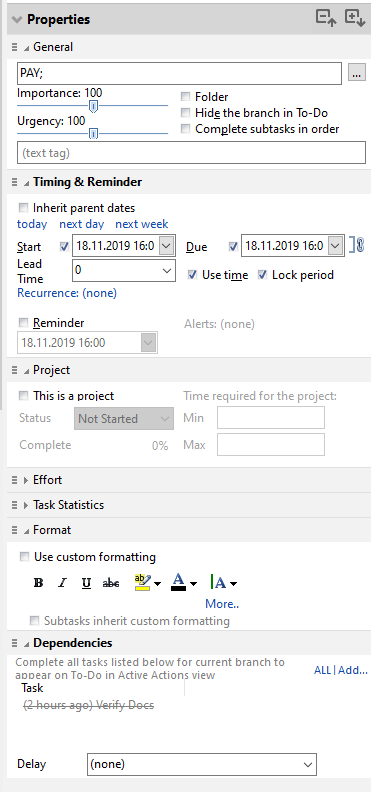
Task: Toggle Underline formatting icon
Action: tap(86, 583)
